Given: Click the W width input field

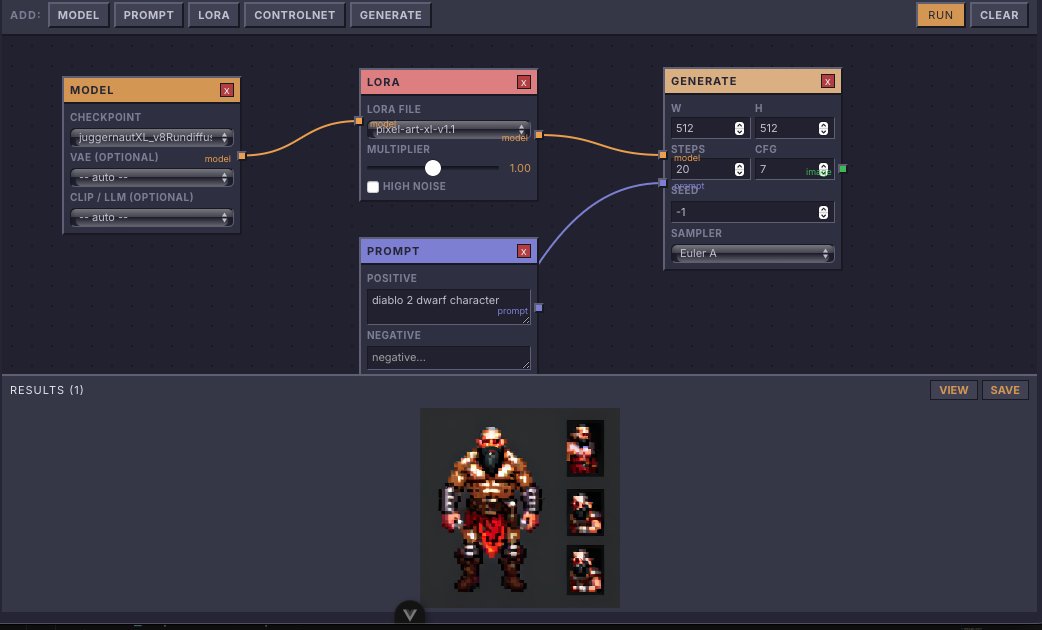Looking at the screenshot, I should [x=710, y=128].
